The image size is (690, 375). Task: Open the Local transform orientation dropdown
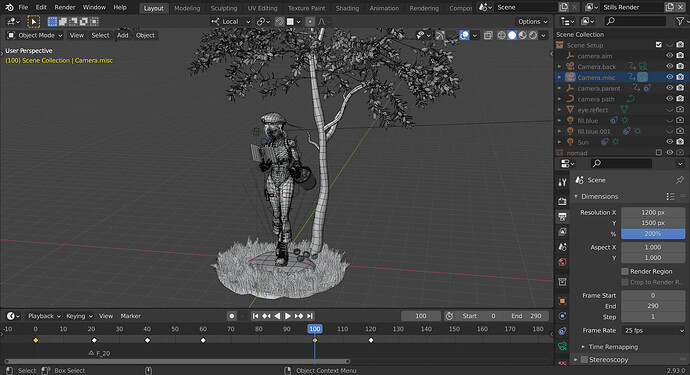[x=231, y=22]
